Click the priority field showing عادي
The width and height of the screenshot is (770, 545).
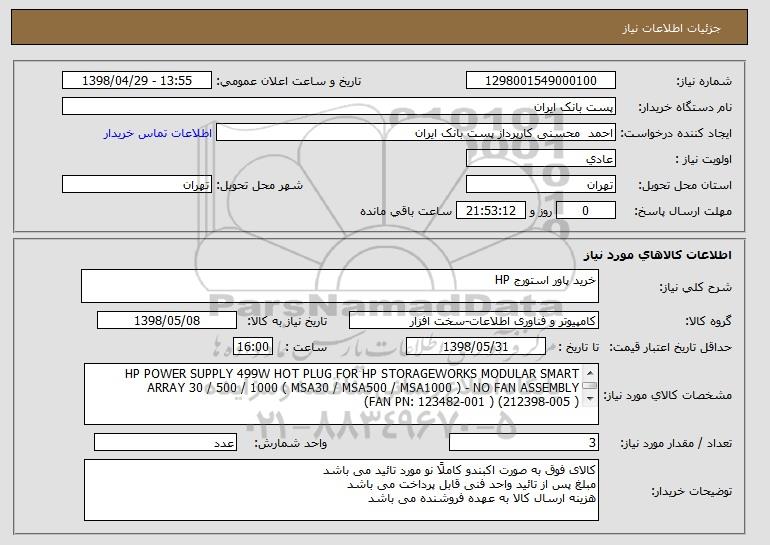[x=541, y=159]
